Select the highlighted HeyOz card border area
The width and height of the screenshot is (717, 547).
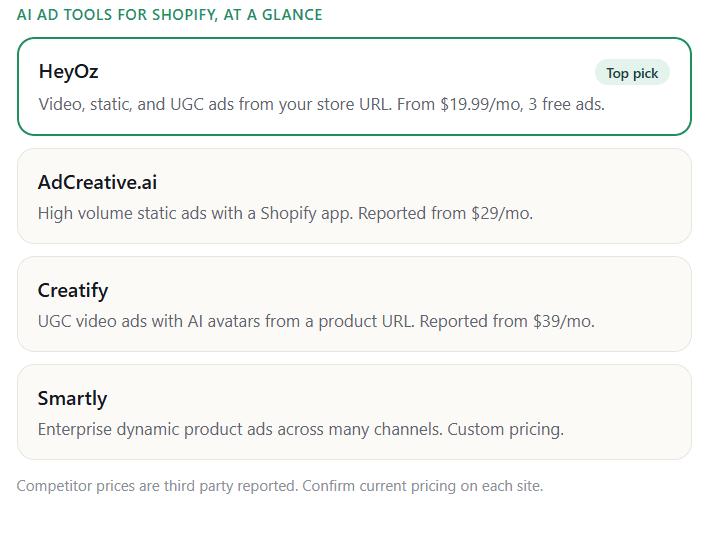click(354, 86)
